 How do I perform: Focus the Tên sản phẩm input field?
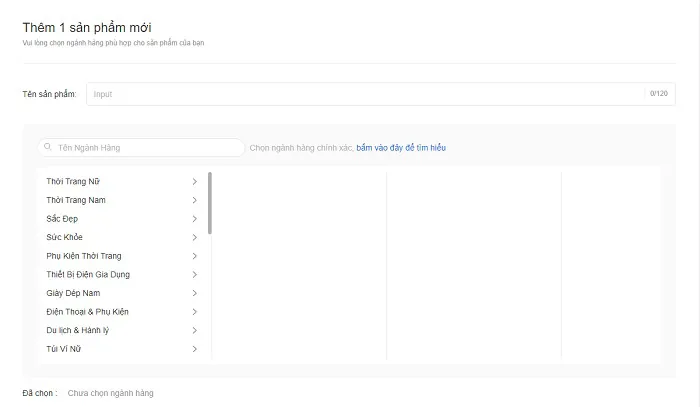click(x=380, y=94)
